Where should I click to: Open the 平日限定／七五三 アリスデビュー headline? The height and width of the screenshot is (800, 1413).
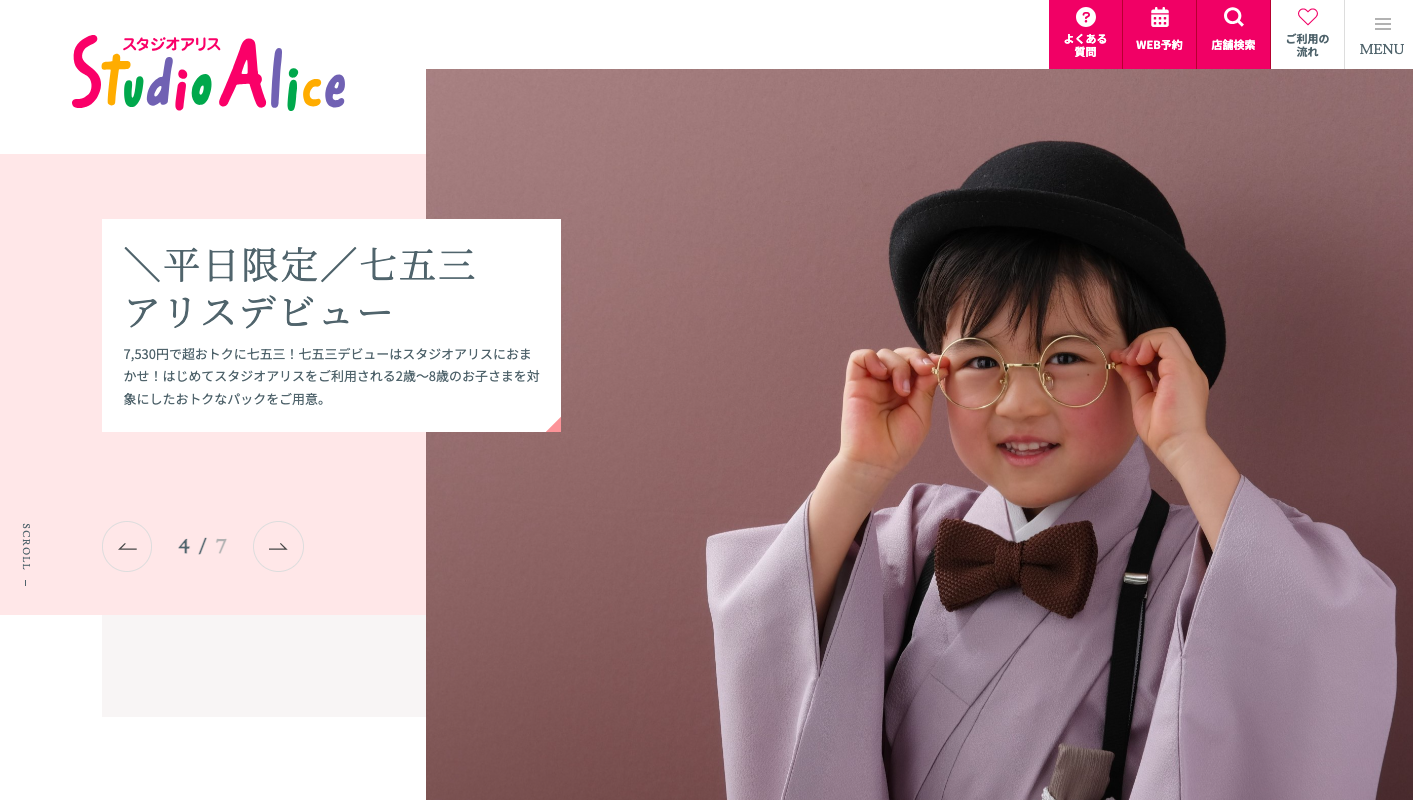tap(300, 288)
